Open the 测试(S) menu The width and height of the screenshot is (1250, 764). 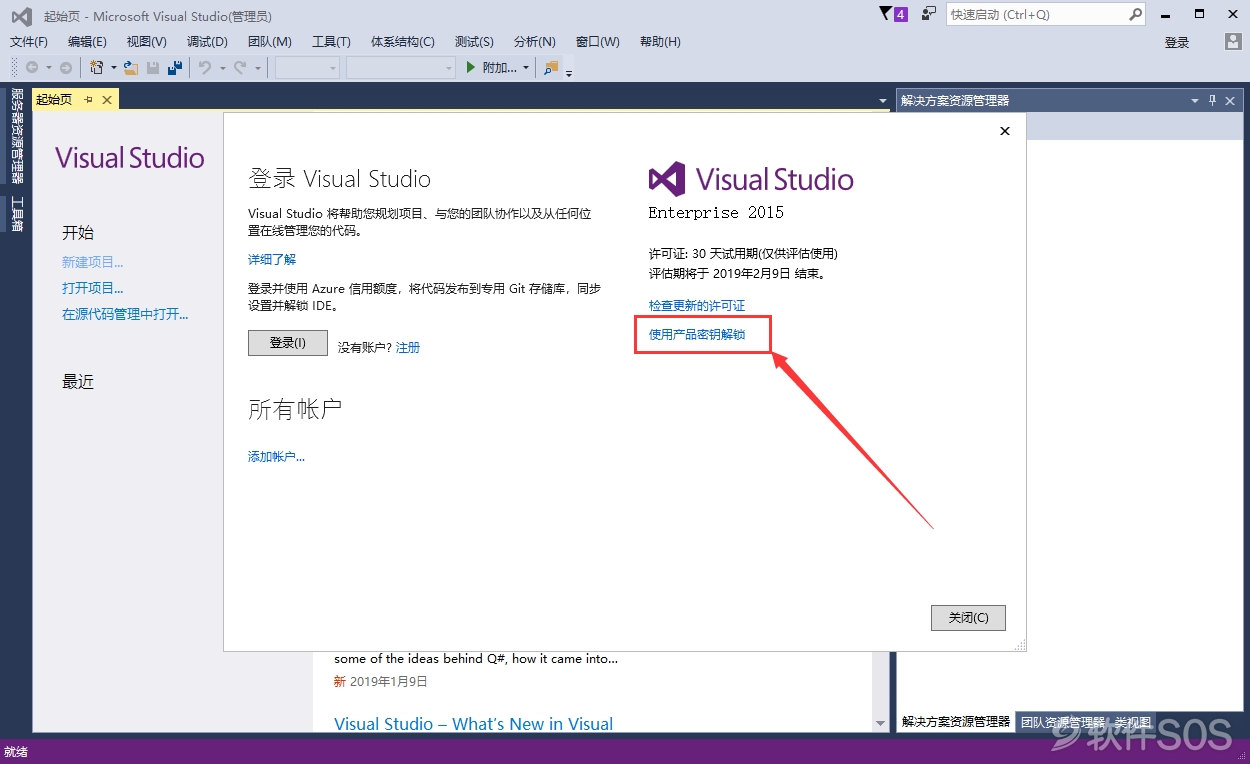click(x=474, y=42)
